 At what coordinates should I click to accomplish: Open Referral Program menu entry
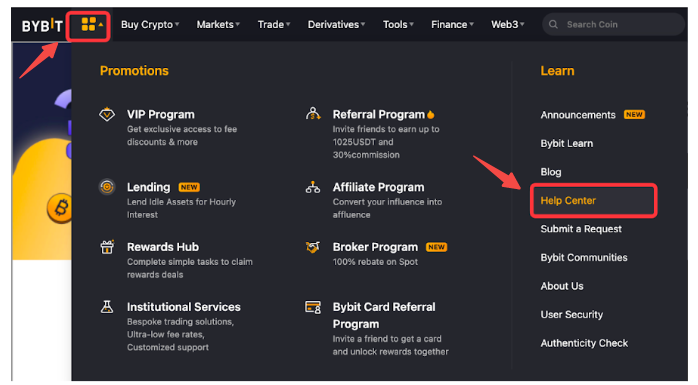pyautogui.click(x=379, y=114)
